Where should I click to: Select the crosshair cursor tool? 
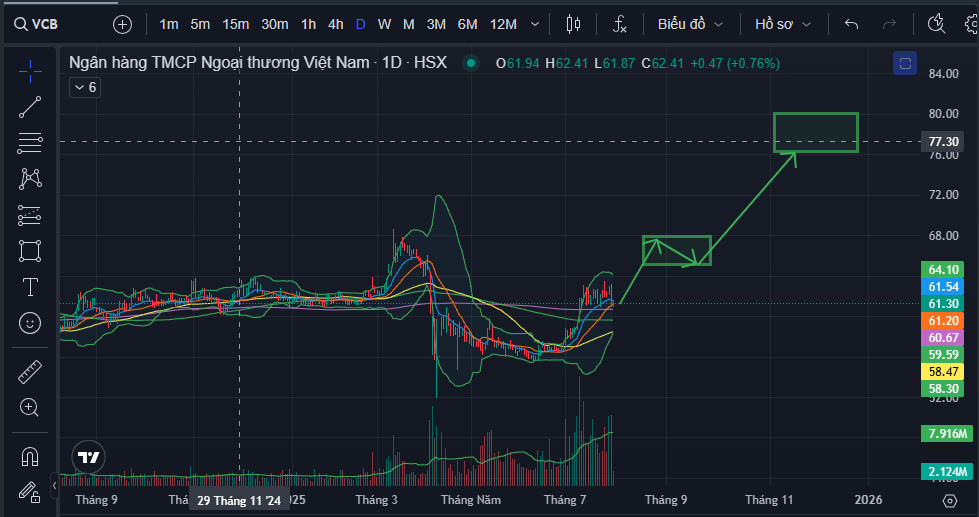tap(30, 72)
